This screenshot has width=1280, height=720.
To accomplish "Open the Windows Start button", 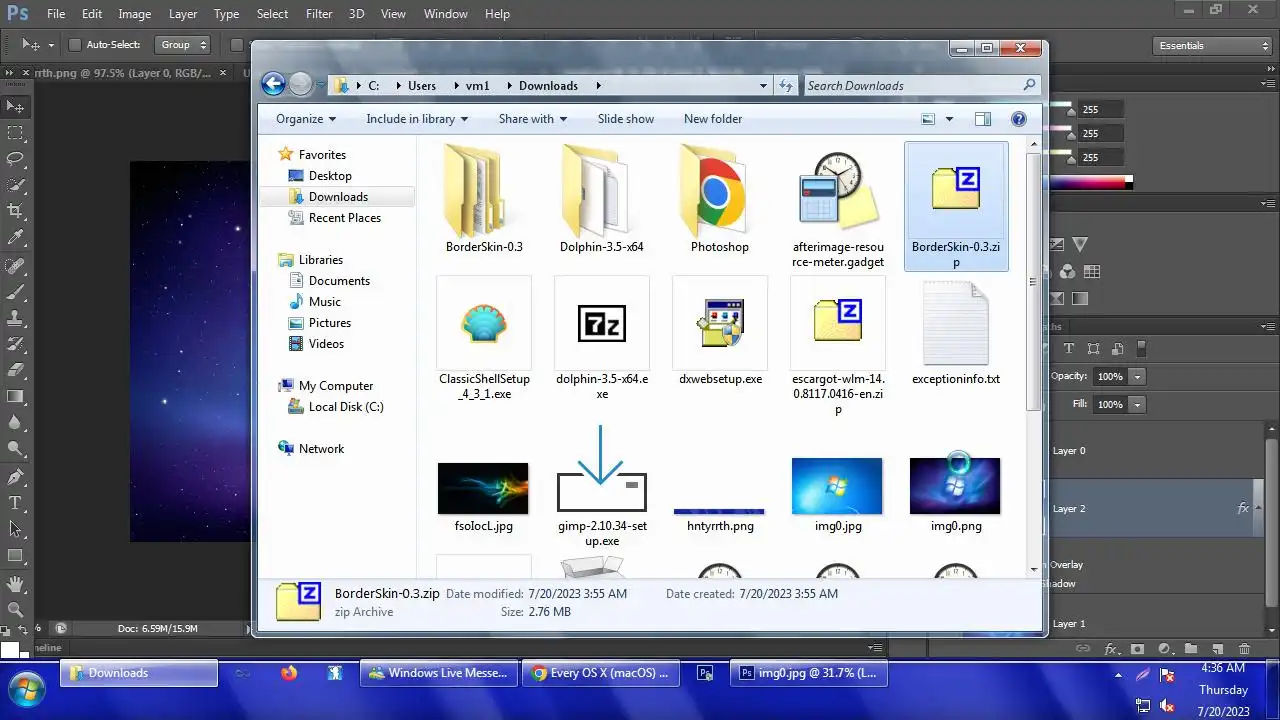I will (x=27, y=688).
